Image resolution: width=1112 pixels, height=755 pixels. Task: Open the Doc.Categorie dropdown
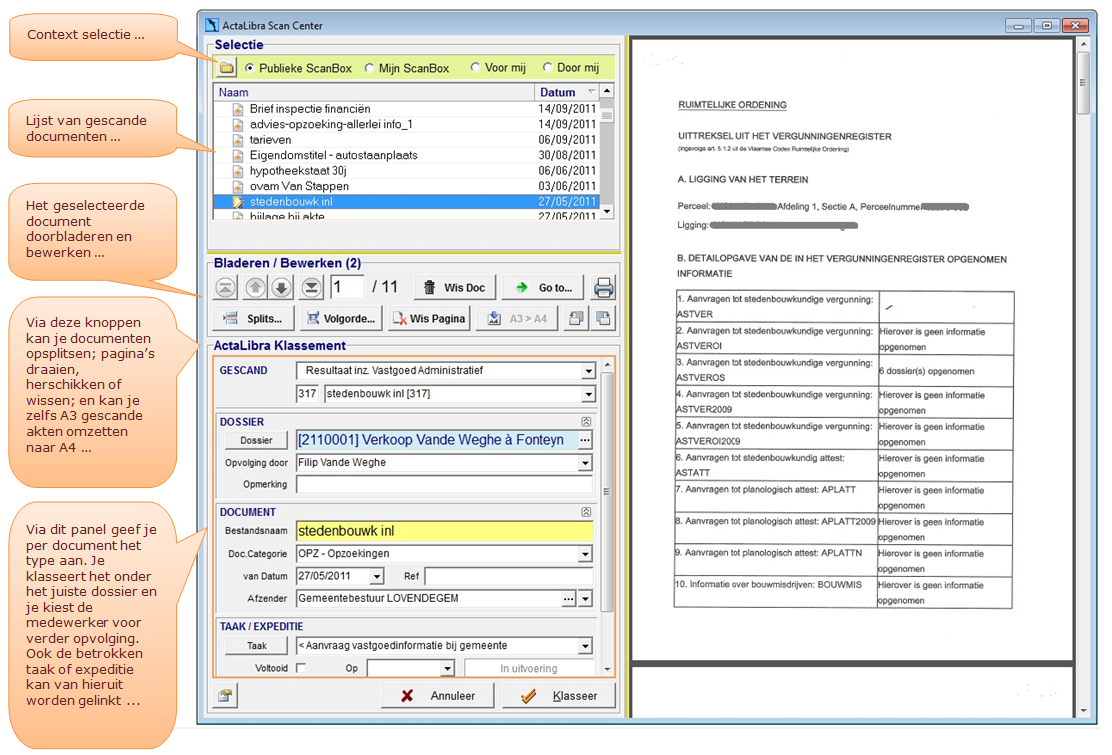585,554
